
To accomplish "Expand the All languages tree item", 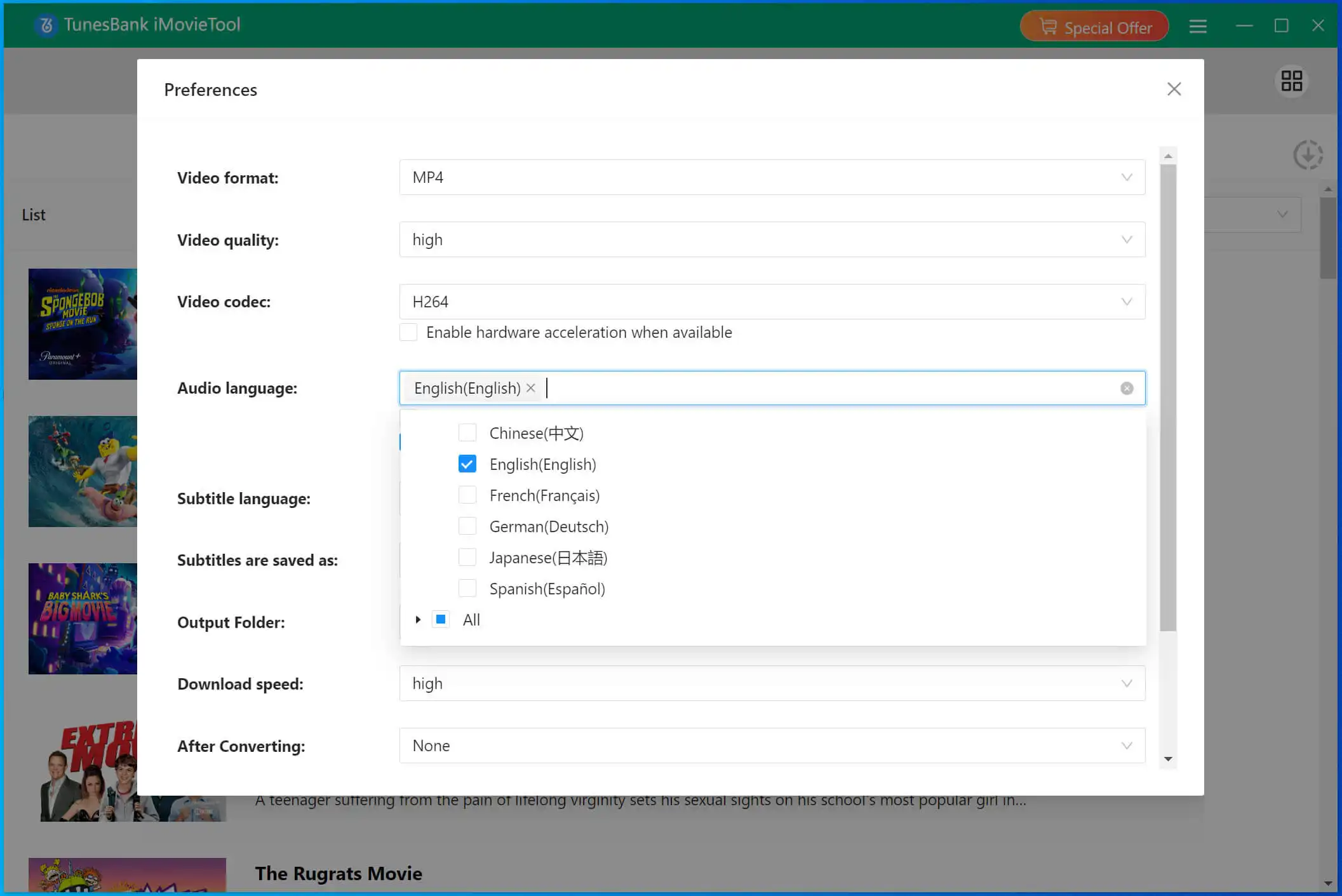I will pyautogui.click(x=417, y=618).
